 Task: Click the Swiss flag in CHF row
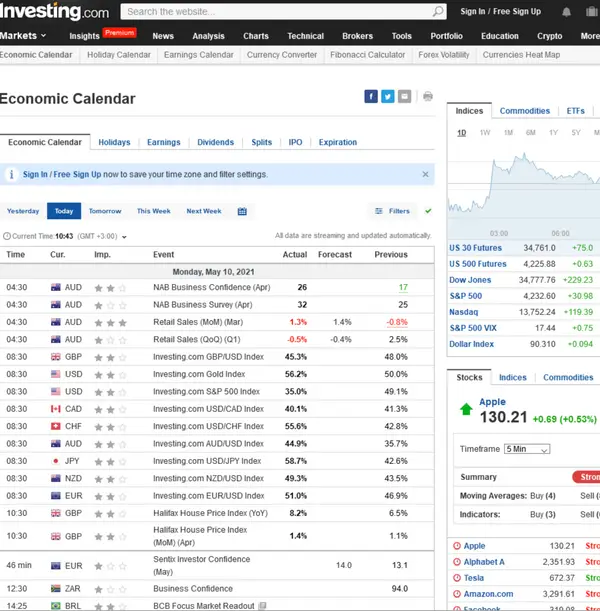[x=56, y=426]
